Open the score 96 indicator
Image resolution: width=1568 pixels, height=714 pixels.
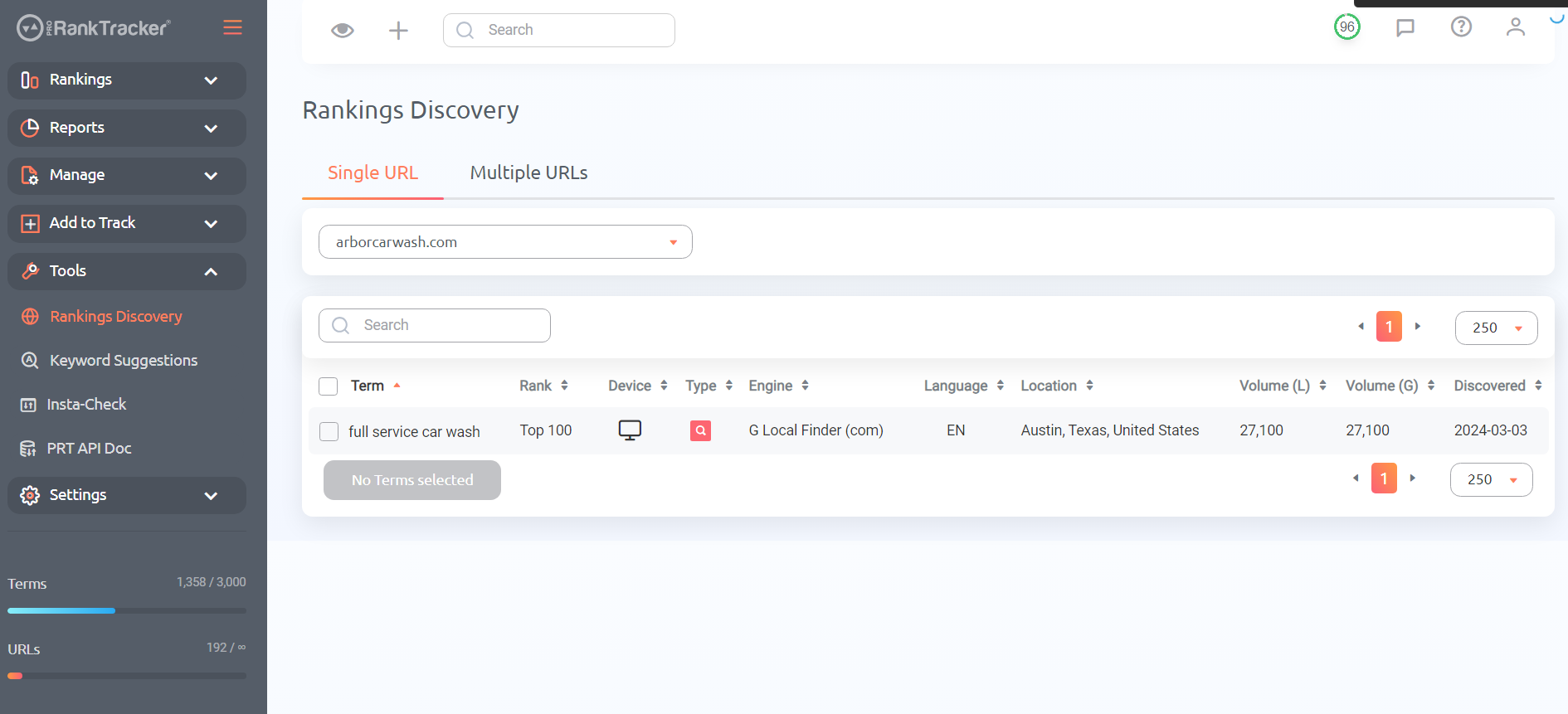1347,27
